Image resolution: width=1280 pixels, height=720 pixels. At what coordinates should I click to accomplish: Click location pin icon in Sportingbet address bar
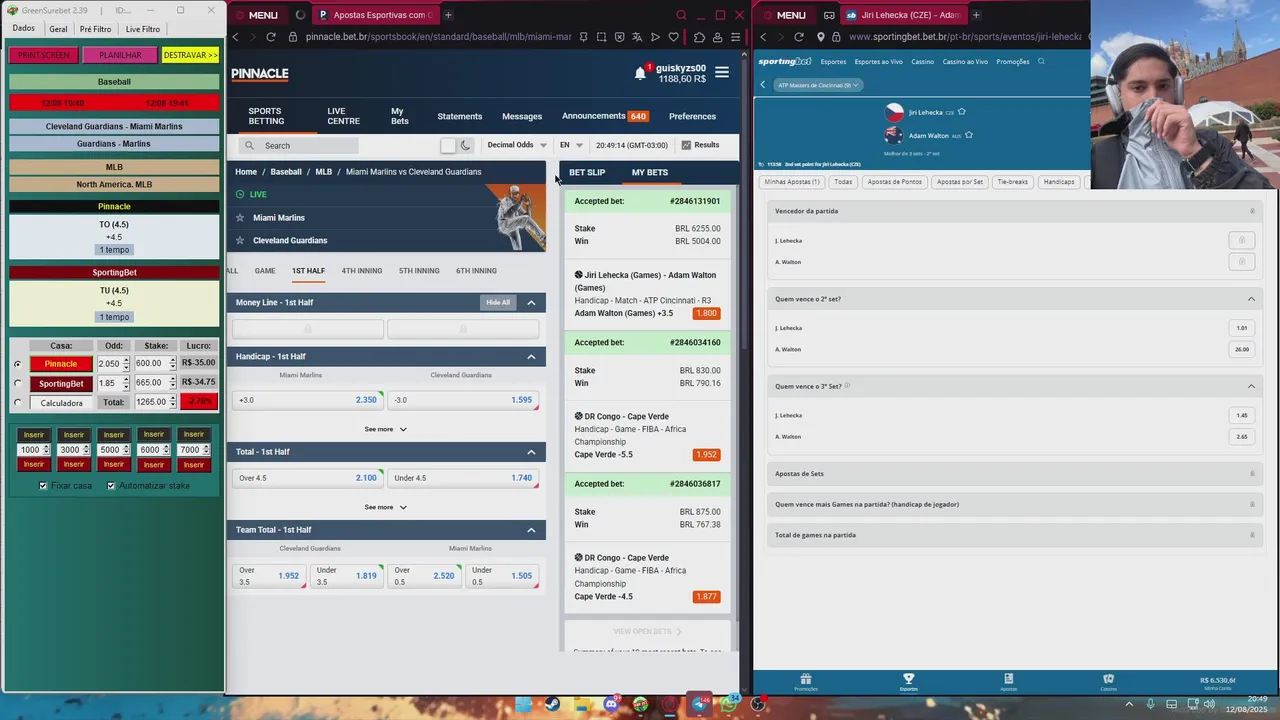pyautogui.click(x=821, y=37)
